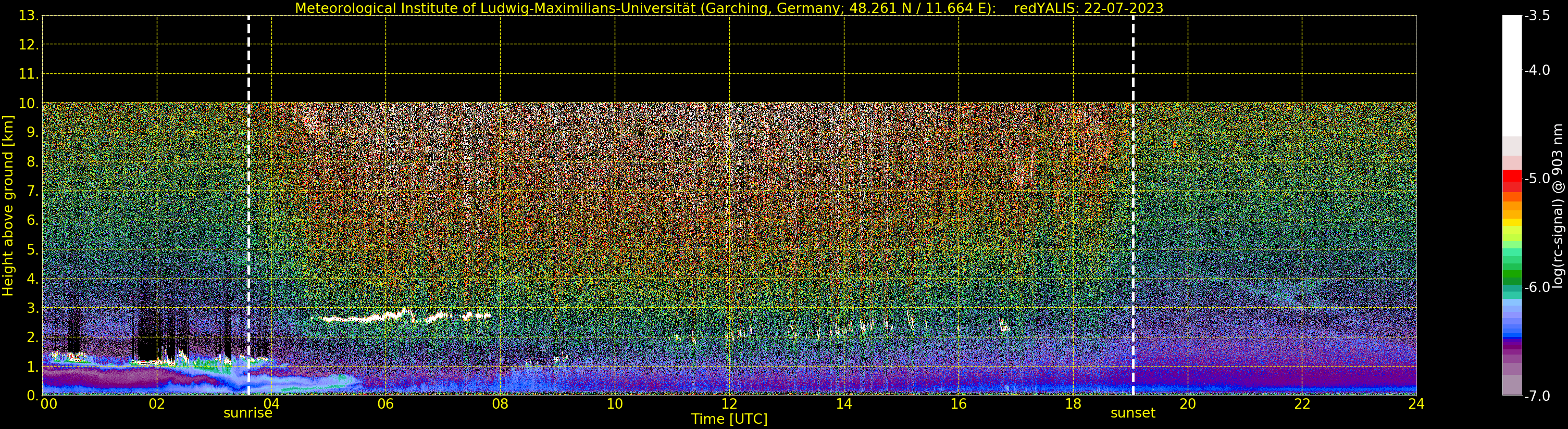Viewport: 1568px width, 429px height.
Task: Click the "10." height-axis tick label
Action: click(29, 104)
